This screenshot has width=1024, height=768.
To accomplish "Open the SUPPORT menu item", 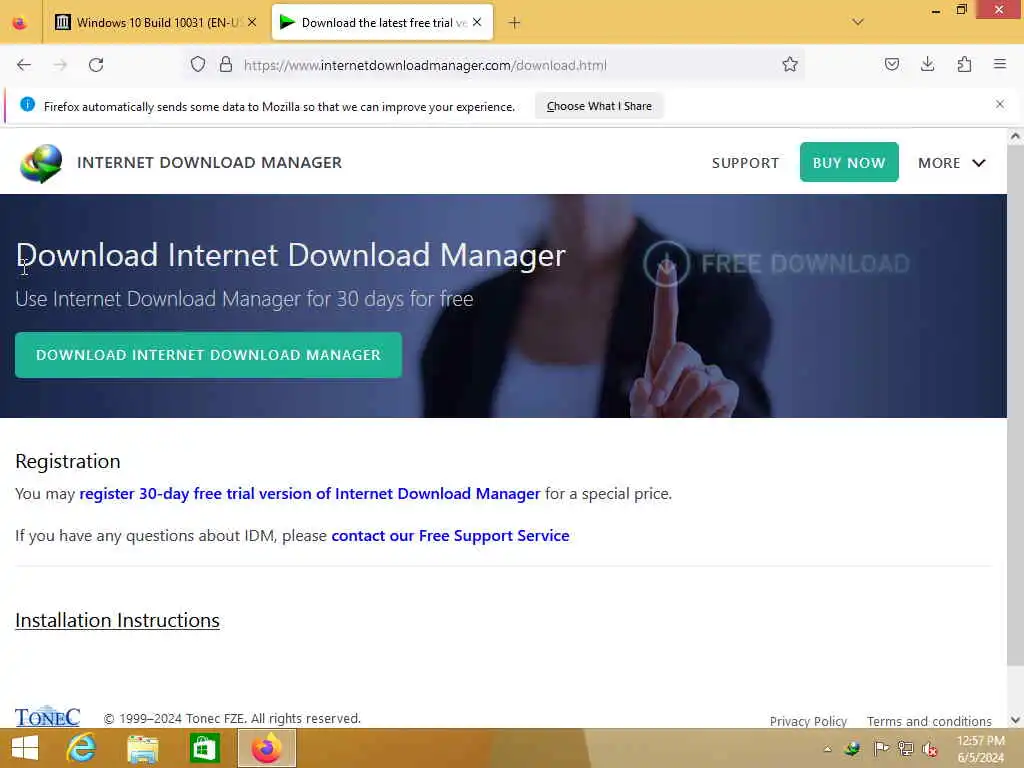I will pyautogui.click(x=745, y=163).
